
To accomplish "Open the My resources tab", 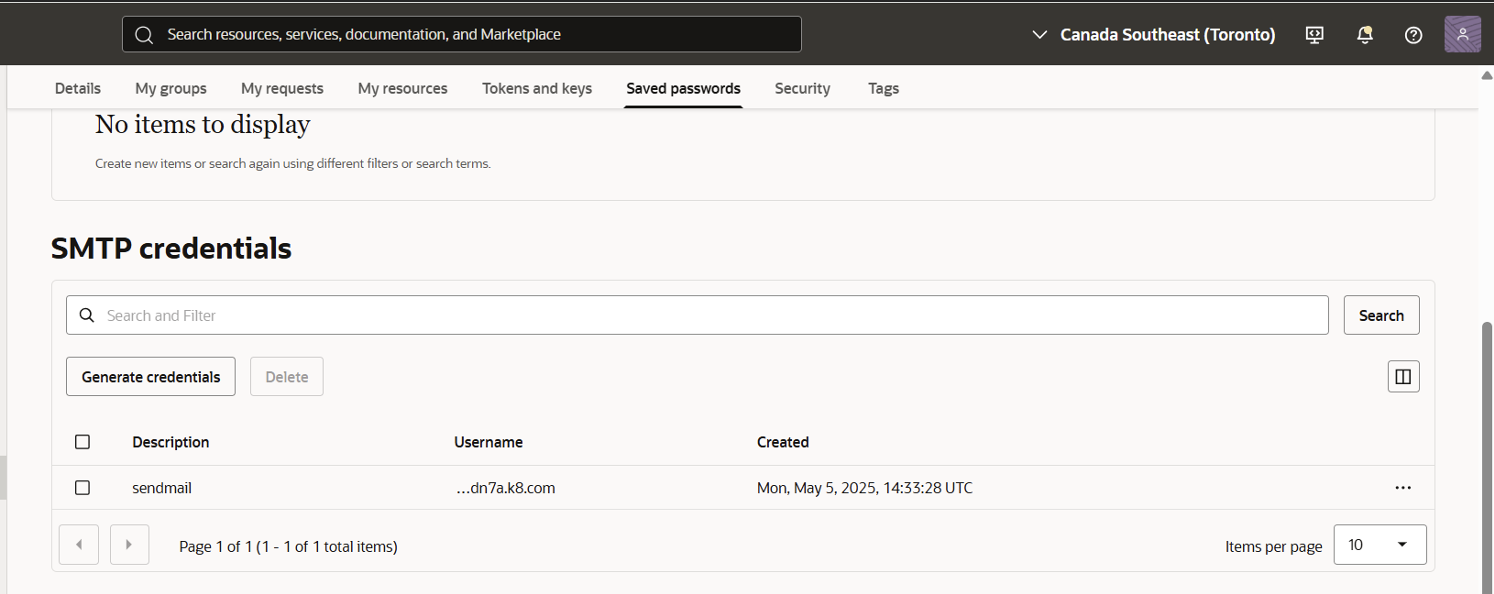I will point(402,88).
